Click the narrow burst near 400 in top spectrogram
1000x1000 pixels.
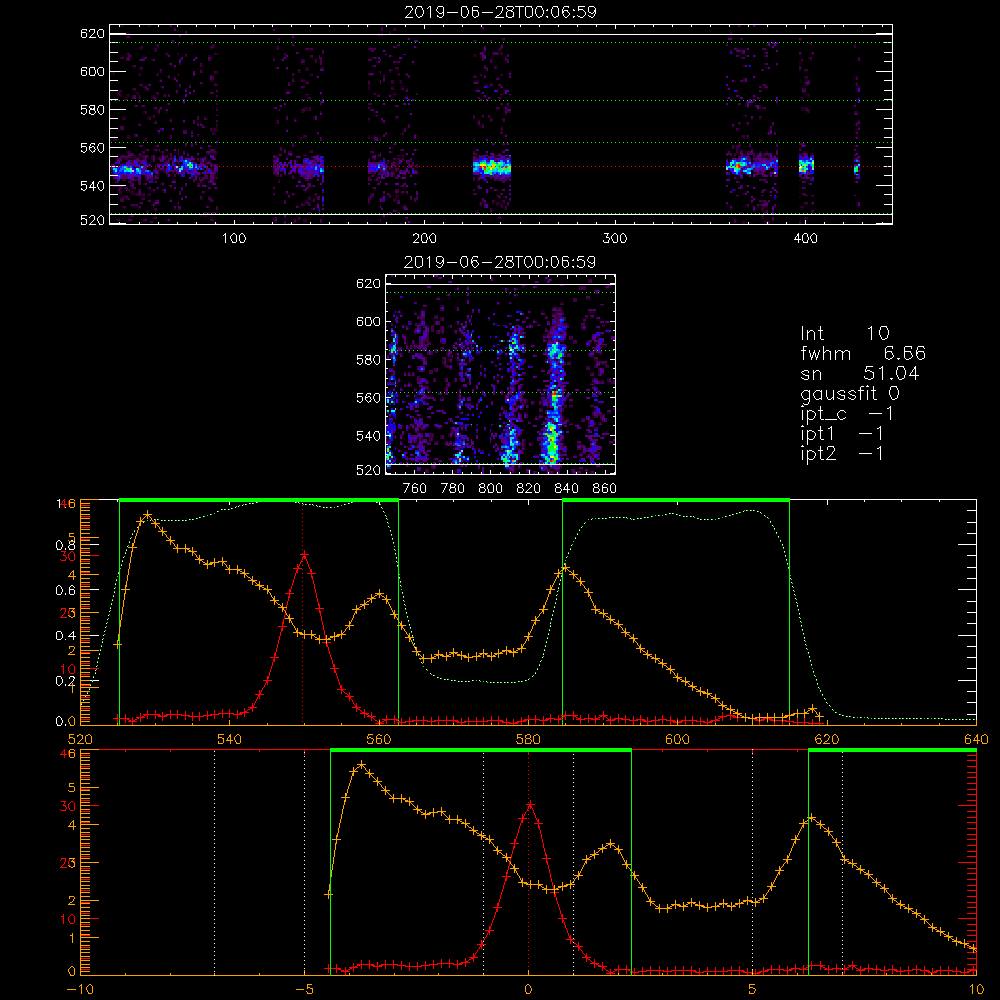tap(806, 166)
